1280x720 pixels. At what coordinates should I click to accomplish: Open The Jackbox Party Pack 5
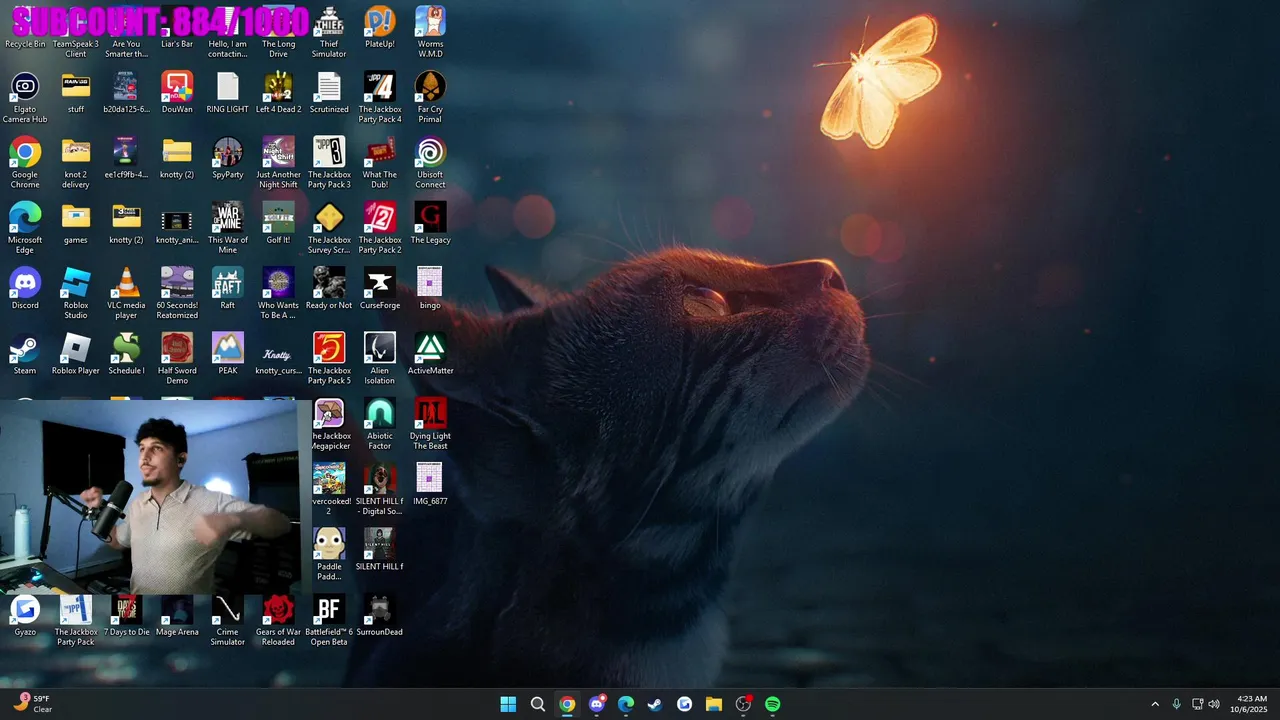(x=329, y=358)
